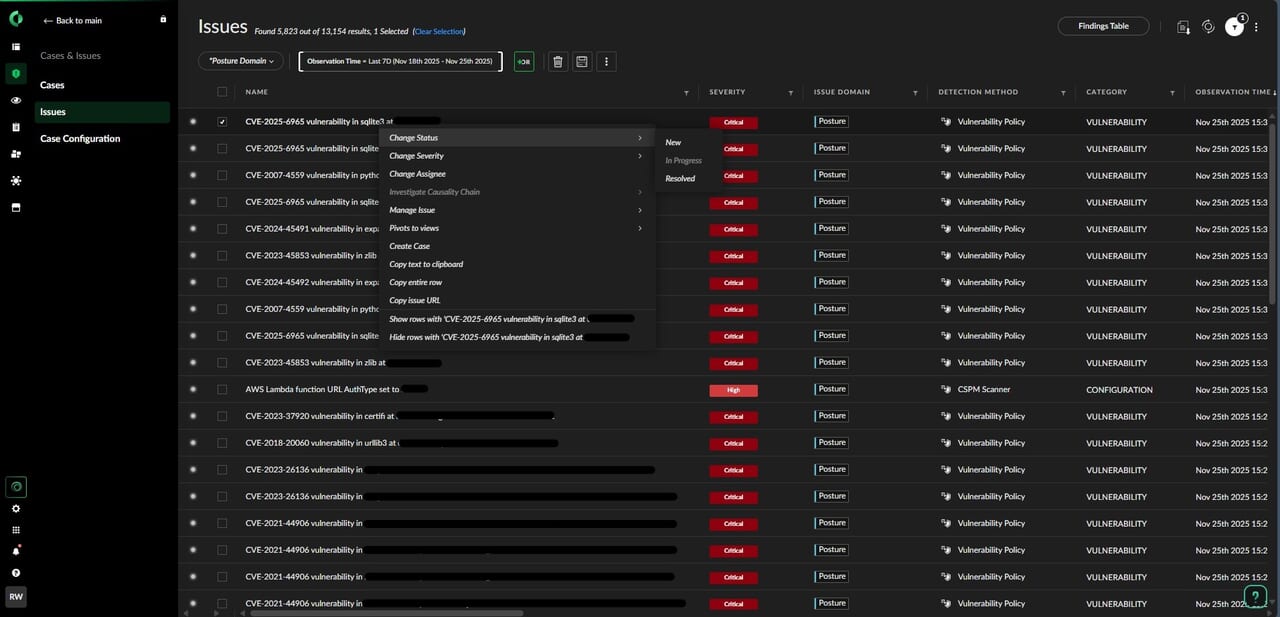1280x617 pixels.
Task: Click the Observation Time filter field
Action: pos(400,61)
